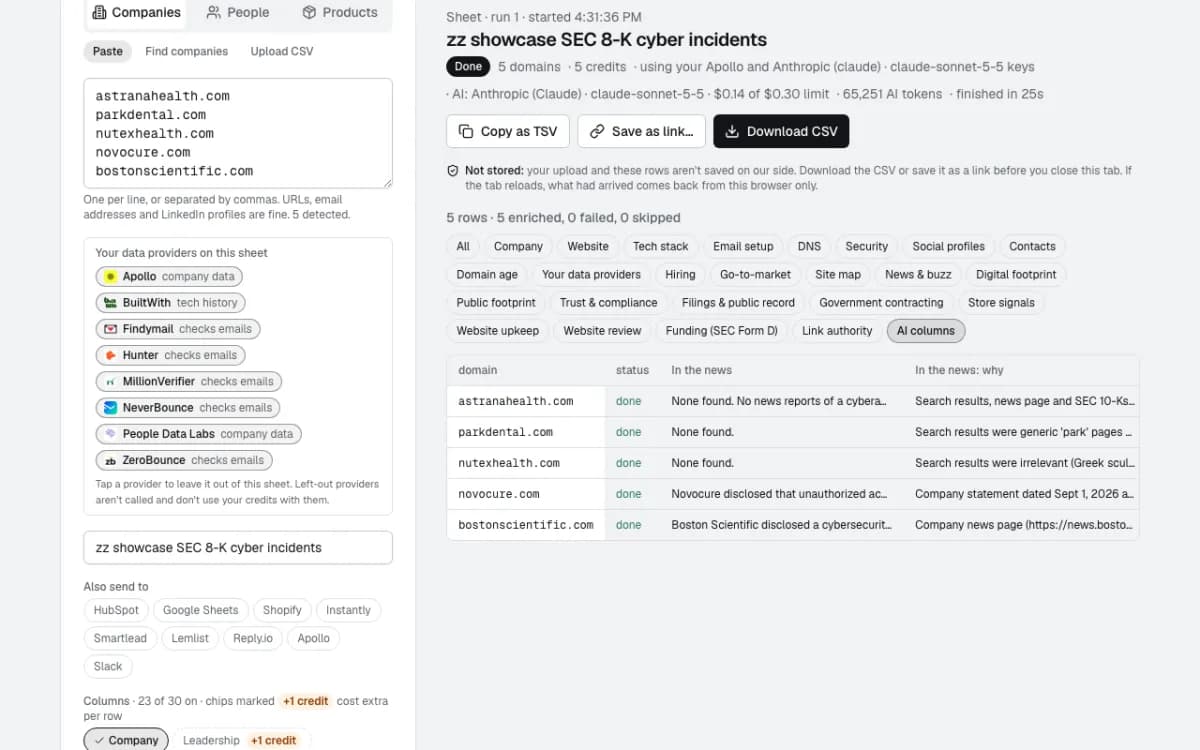The image size is (1200, 750).
Task: Click Reply.io under Also send to
Action: [x=252, y=638]
